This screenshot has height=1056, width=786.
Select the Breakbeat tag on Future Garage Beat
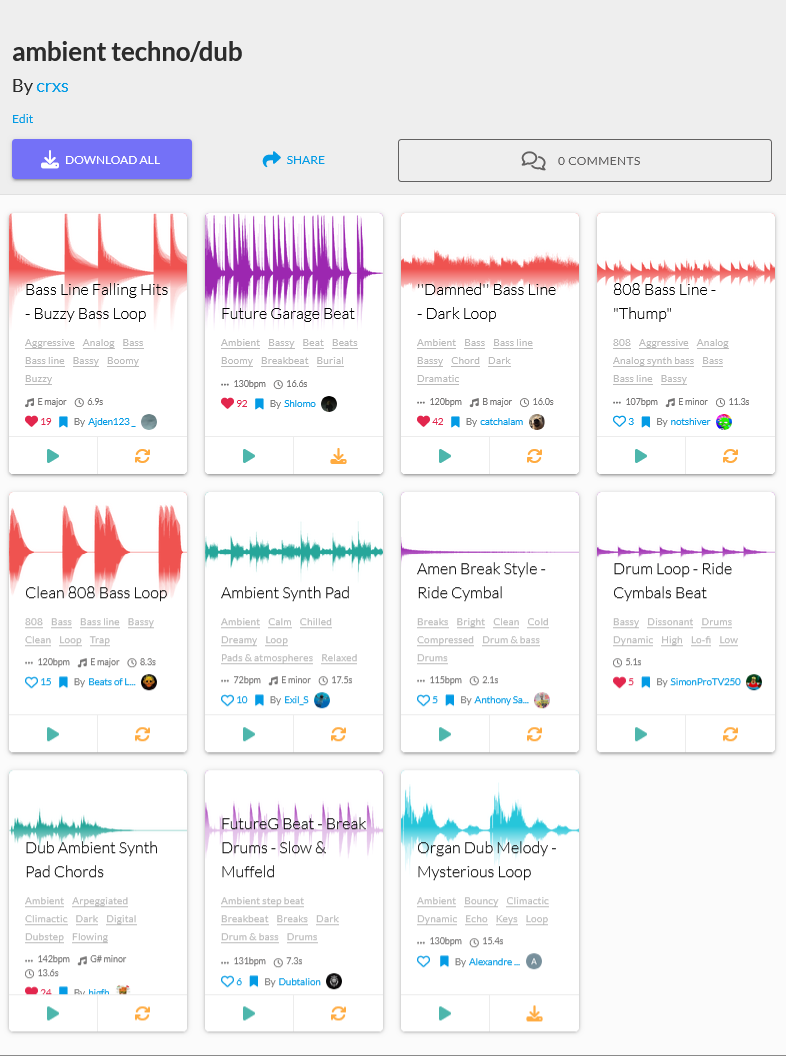point(284,361)
